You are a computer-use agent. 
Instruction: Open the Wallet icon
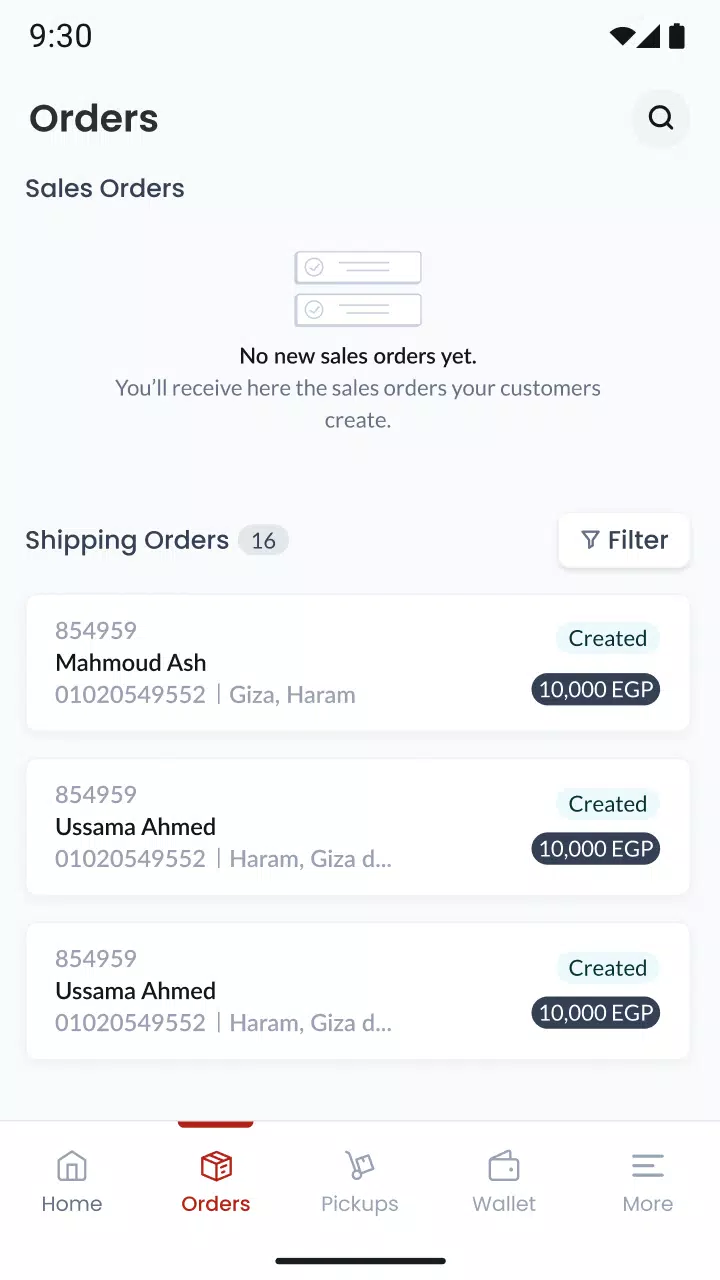click(504, 1166)
